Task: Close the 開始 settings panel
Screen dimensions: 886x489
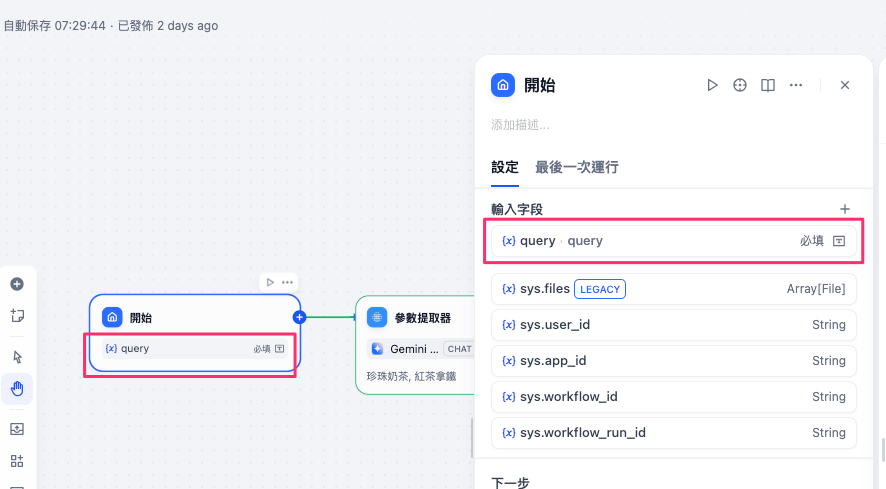Action: pos(845,85)
